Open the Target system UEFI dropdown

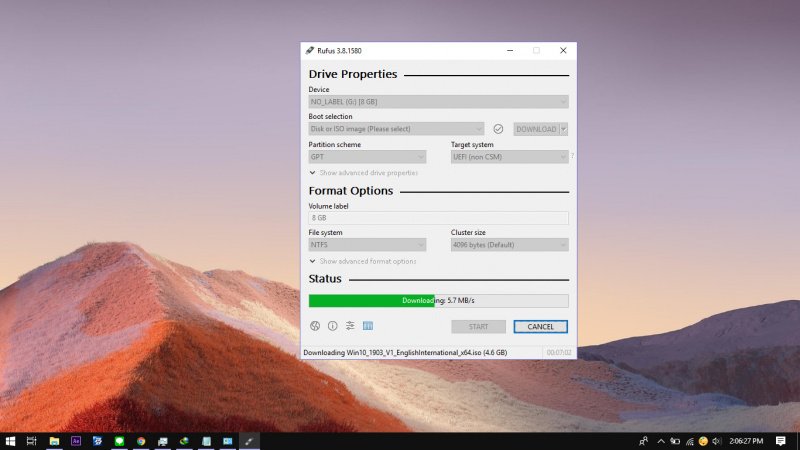click(x=509, y=157)
